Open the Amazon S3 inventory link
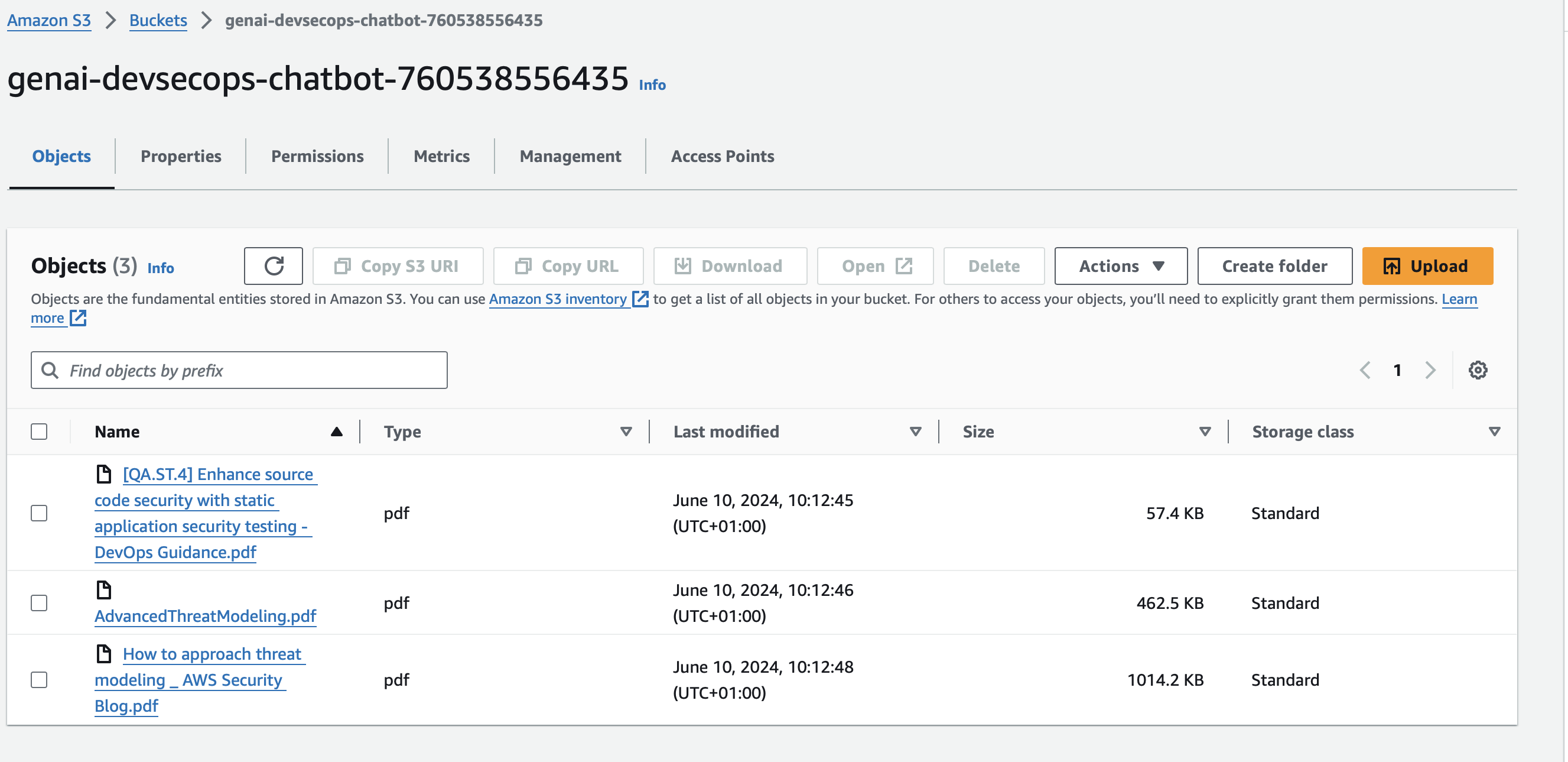 [x=558, y=299]
